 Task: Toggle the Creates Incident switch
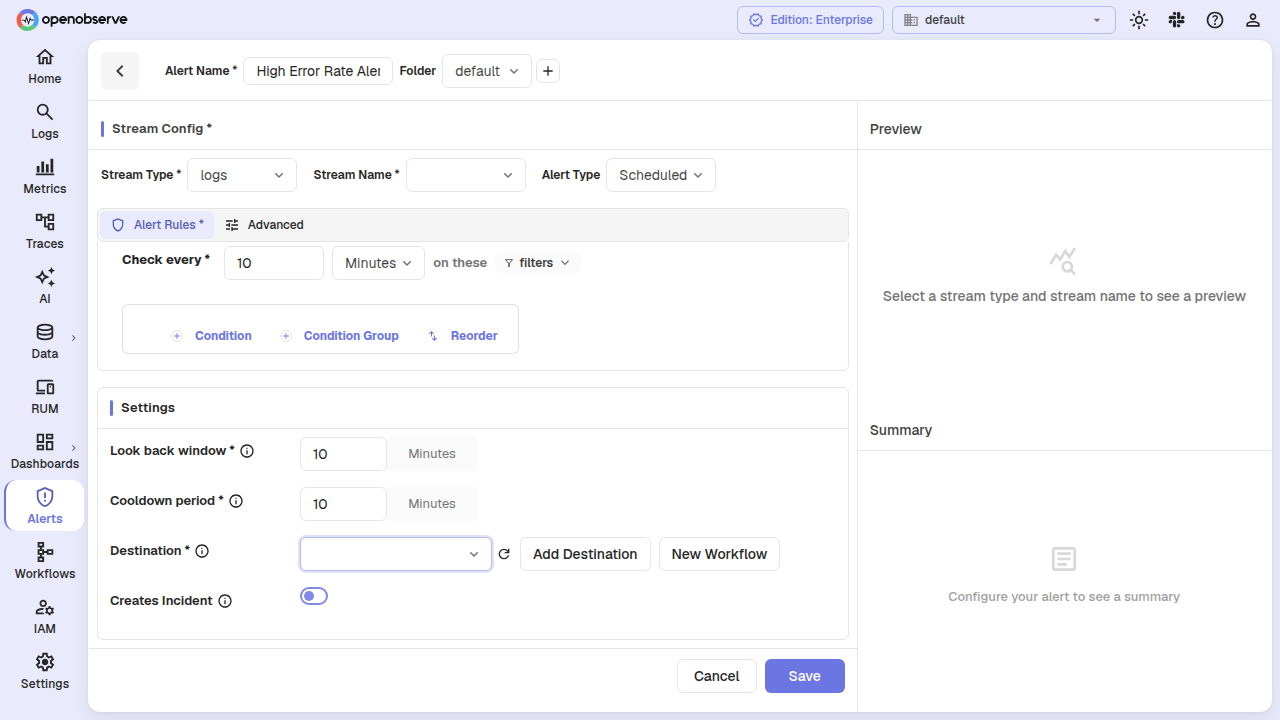click(314, 596)
